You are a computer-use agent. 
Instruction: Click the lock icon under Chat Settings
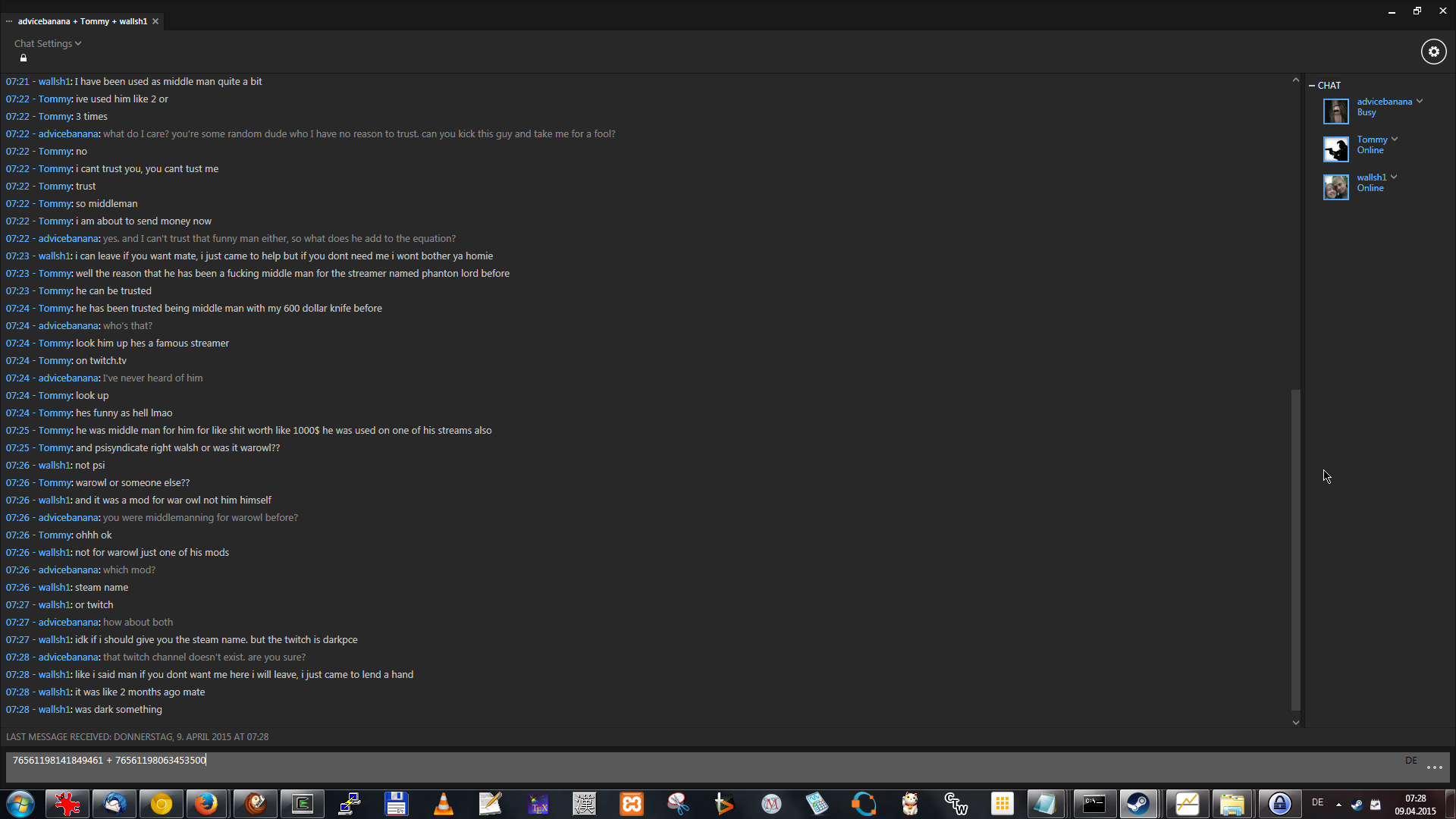[24, 58]
